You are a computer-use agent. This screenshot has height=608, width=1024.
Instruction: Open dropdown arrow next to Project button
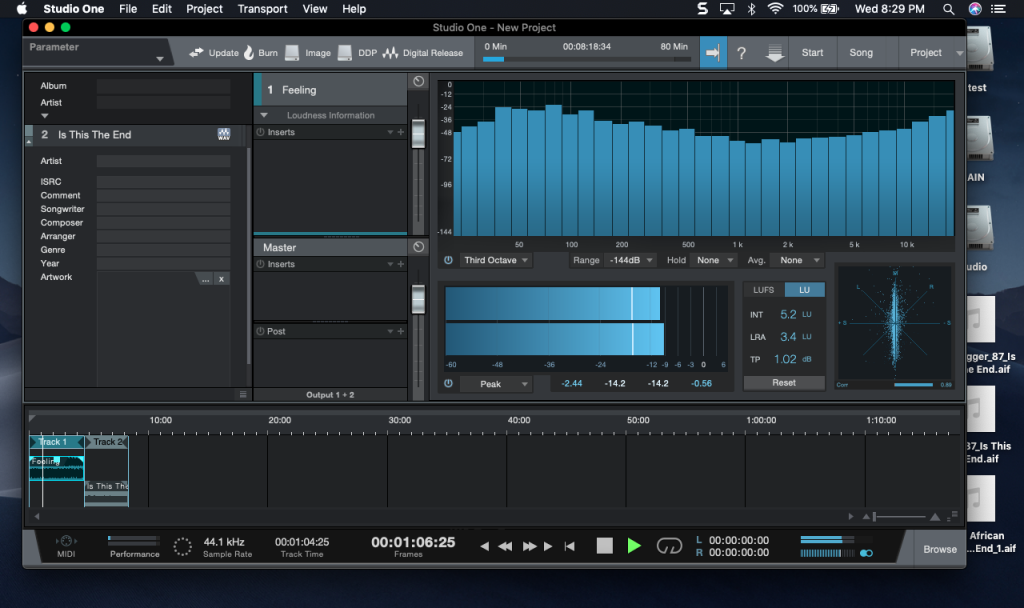(x=959, y=53)
